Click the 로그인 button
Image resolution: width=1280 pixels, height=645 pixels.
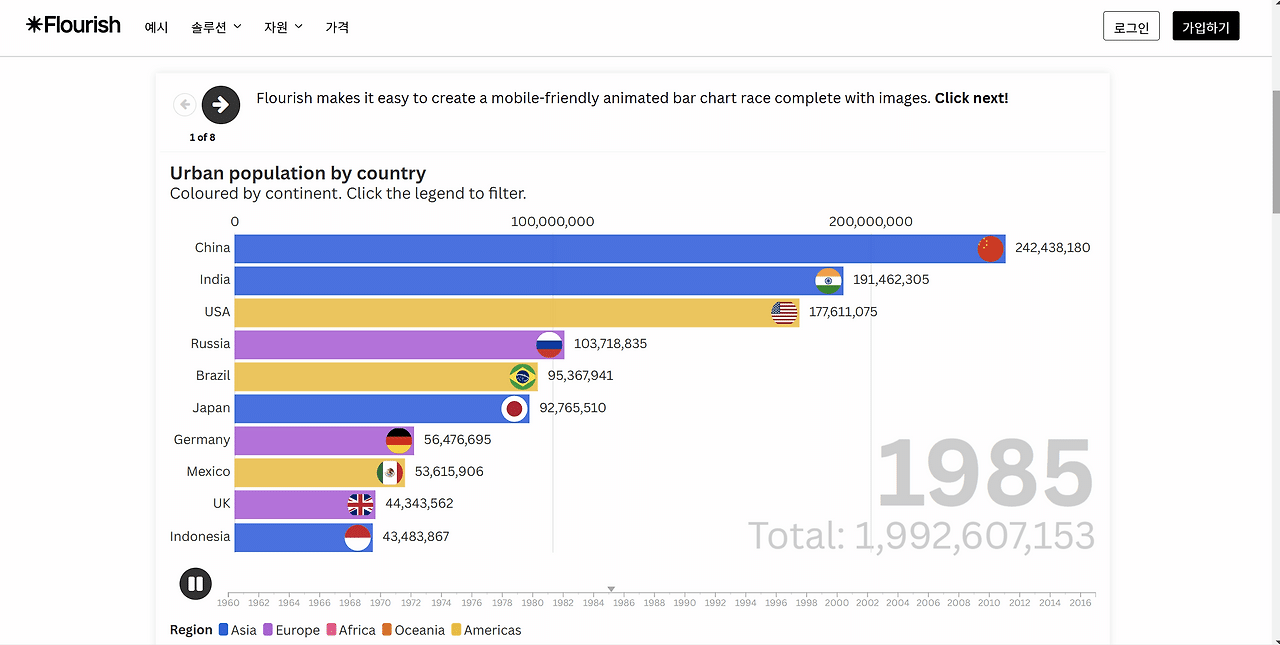click(1131, 26)
